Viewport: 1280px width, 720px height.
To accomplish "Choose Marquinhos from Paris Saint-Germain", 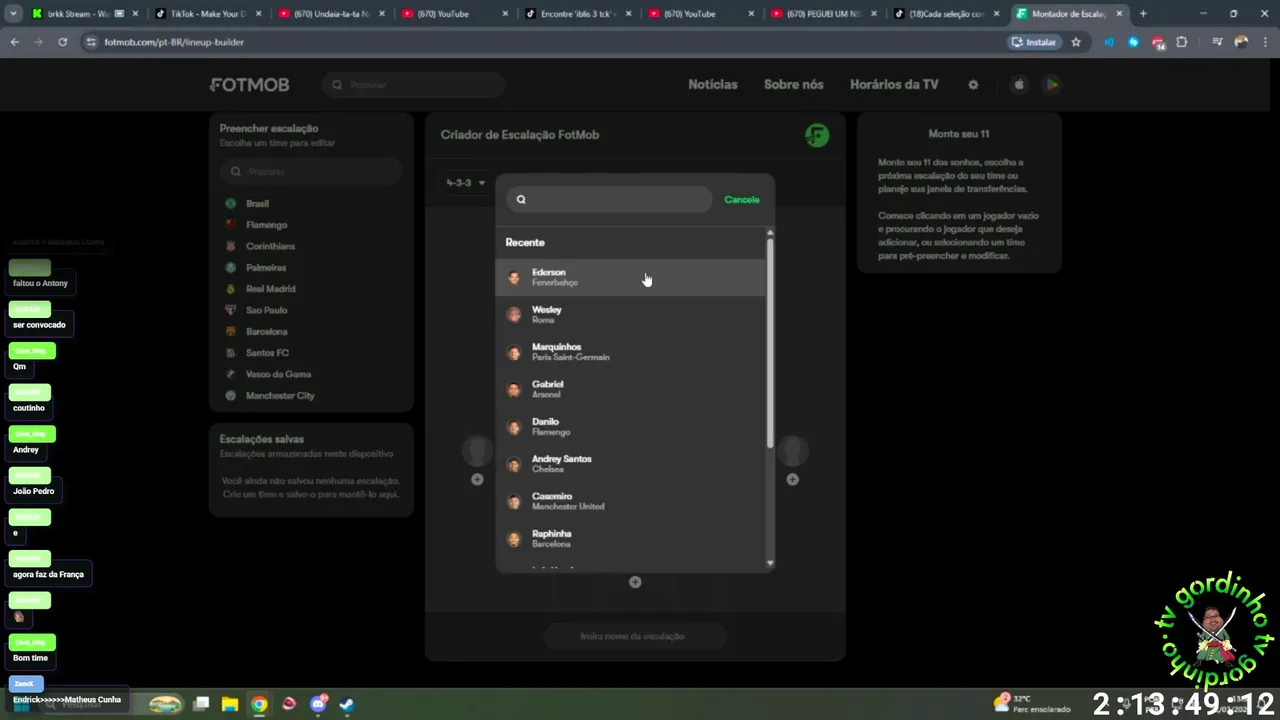I will point(630,352).
